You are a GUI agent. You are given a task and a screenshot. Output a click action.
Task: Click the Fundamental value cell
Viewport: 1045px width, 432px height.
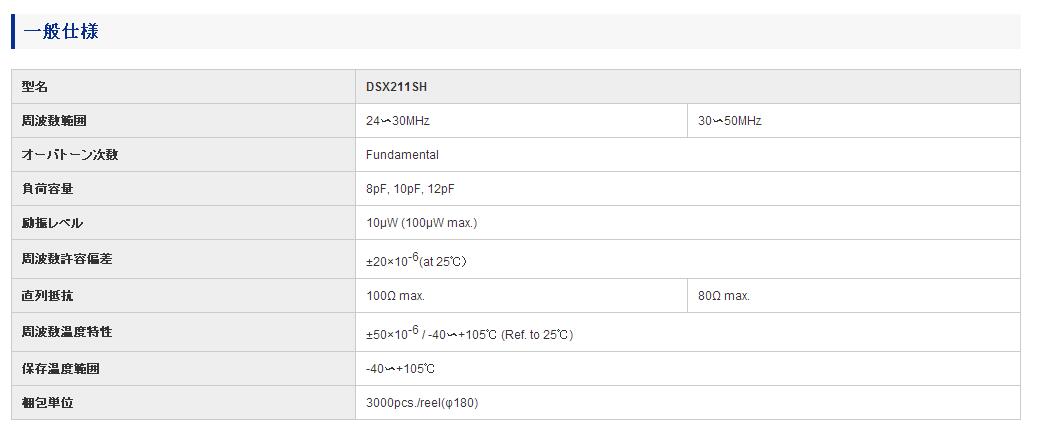click(x=402, y=155)
